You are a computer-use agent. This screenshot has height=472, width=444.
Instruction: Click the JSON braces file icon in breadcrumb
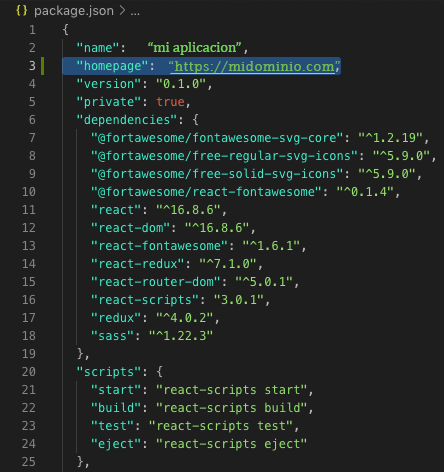pyautogui.click(x=21, y=11)
